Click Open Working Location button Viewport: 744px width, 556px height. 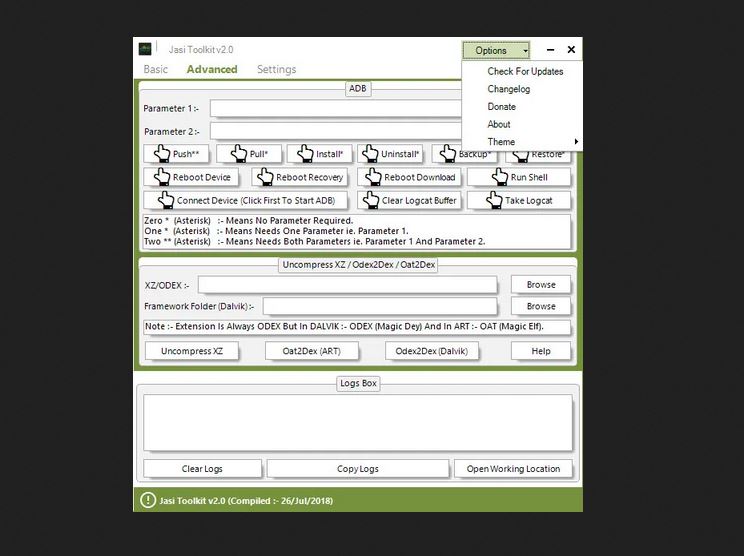[x=513, y=469]
